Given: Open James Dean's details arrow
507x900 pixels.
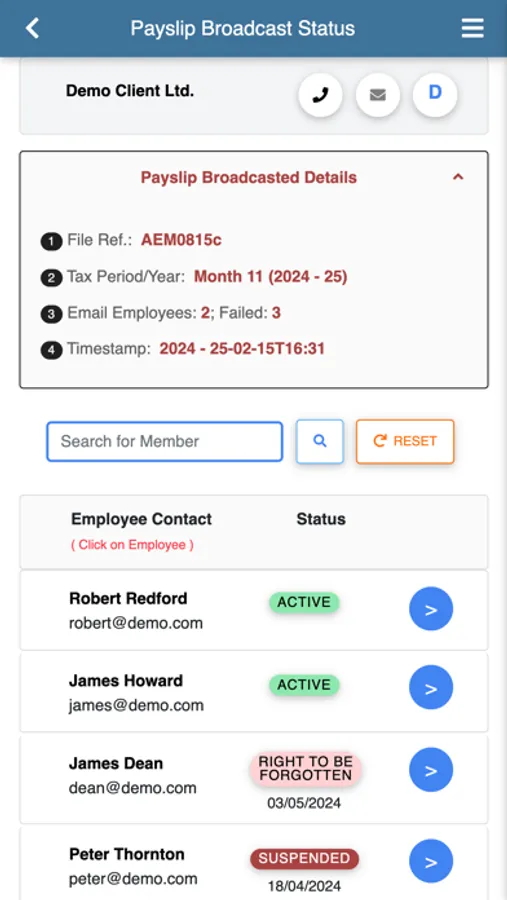Looking at the screenshot, I should pos(431,770).
